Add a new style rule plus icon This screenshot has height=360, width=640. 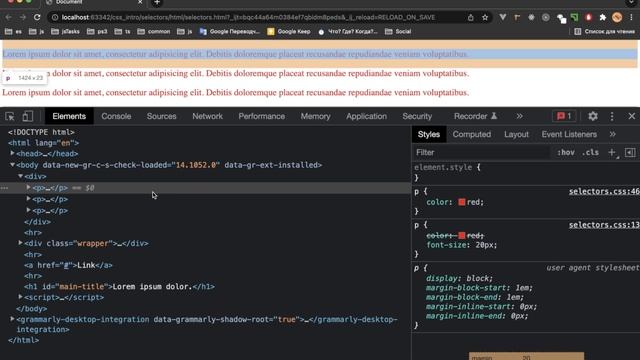pos(612,153)
